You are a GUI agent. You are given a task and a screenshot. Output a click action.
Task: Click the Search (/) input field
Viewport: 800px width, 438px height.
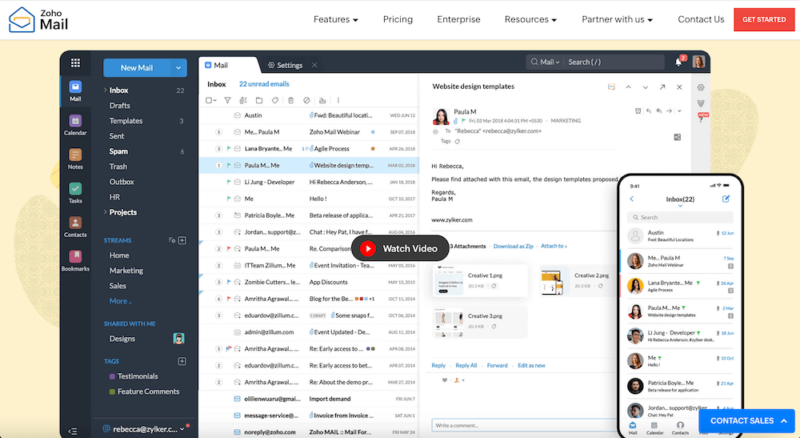click(614, 62)
